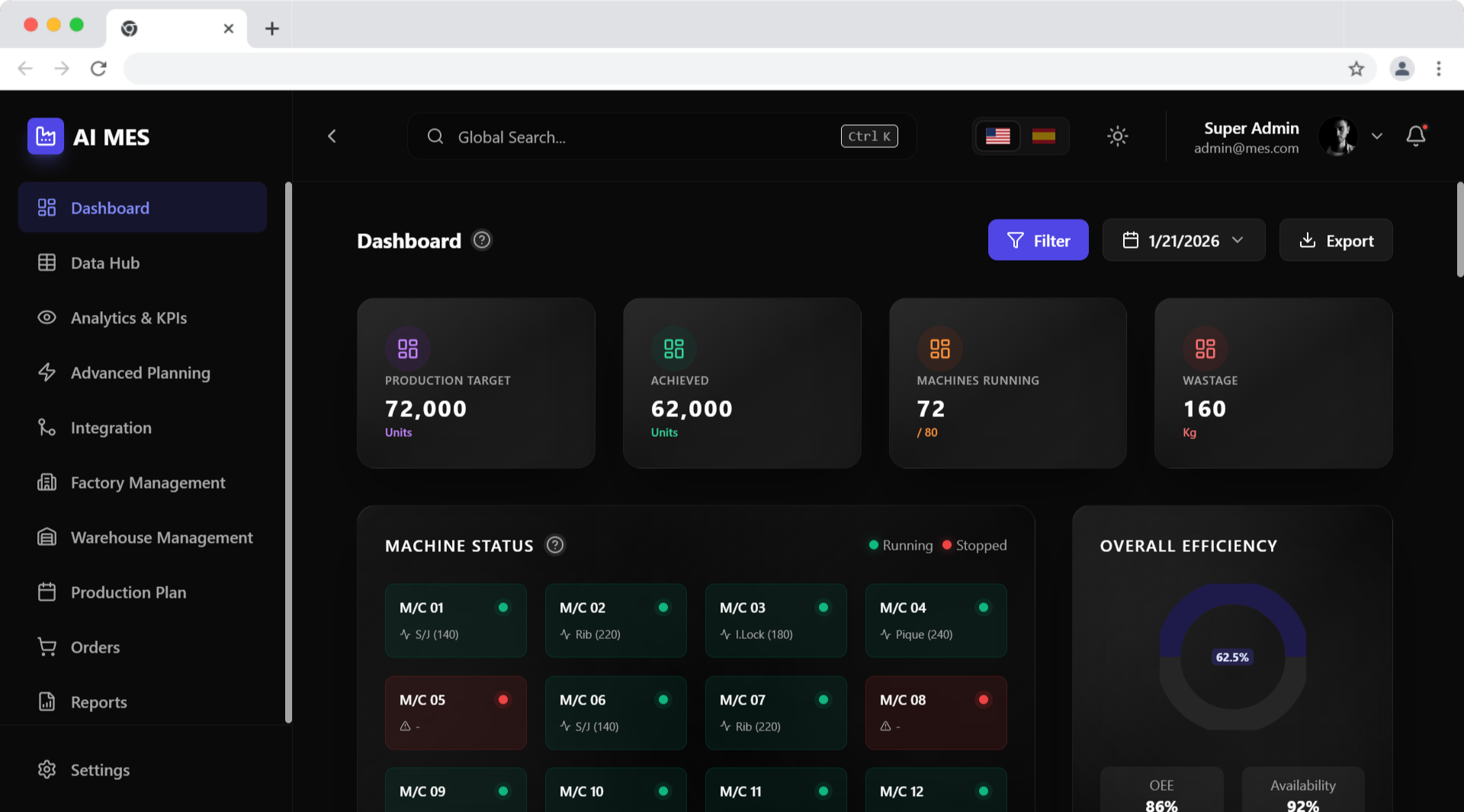Expand the Super Admin account dropdown arrow
This screenshot has height=812, width=1464.
point(1377,136)
